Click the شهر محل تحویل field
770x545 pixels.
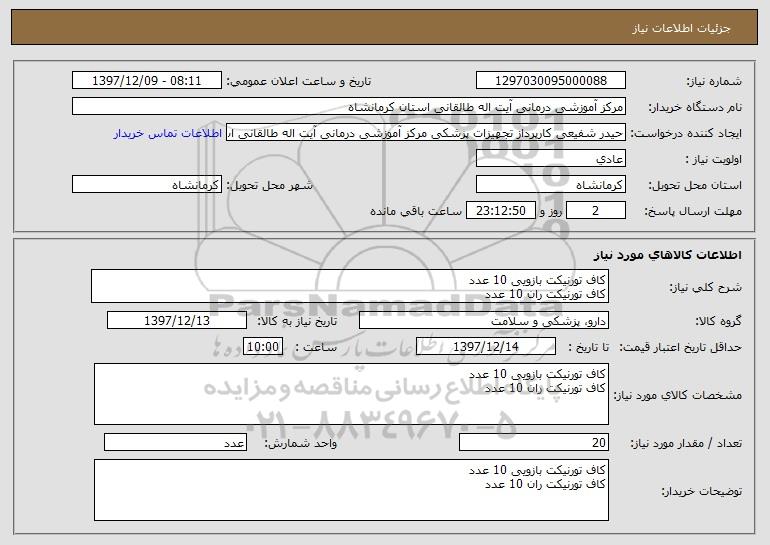click(147, 185)
